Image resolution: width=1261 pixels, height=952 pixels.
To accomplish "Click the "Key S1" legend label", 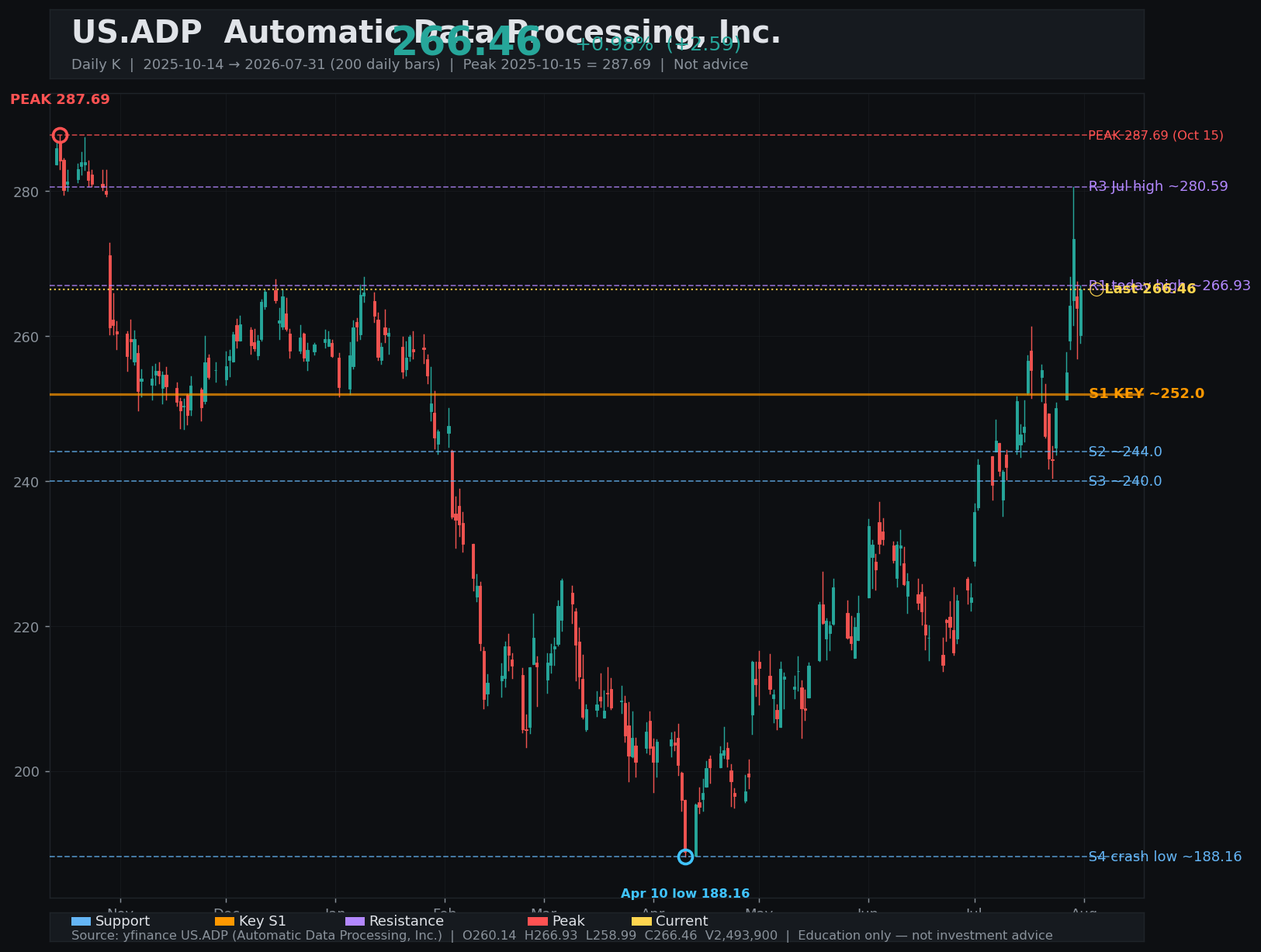I will point(262,921).
